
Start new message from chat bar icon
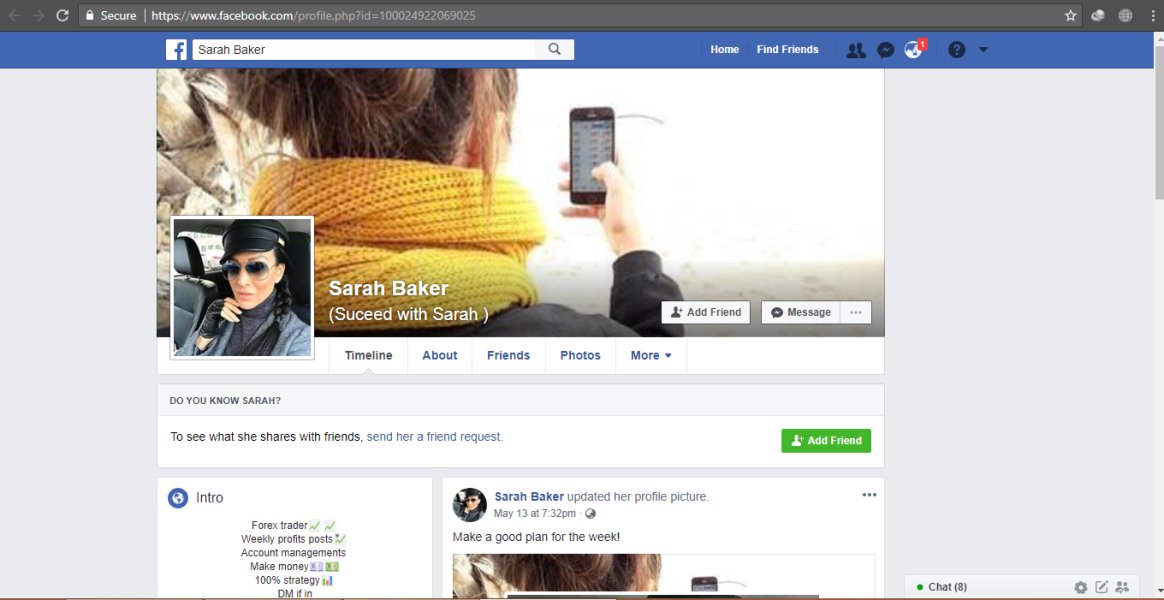pos(1102,587)
